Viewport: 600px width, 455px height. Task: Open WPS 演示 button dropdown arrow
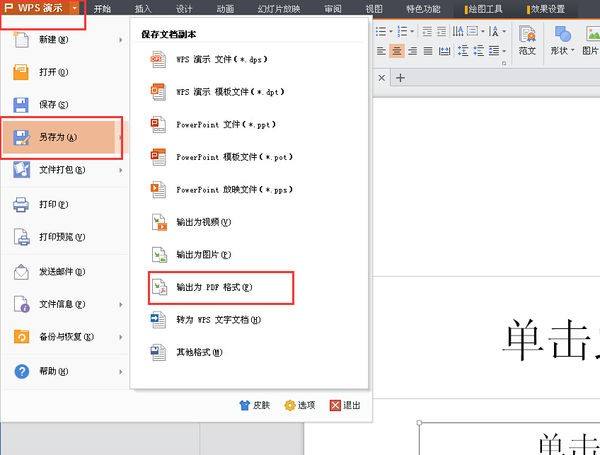75,8
